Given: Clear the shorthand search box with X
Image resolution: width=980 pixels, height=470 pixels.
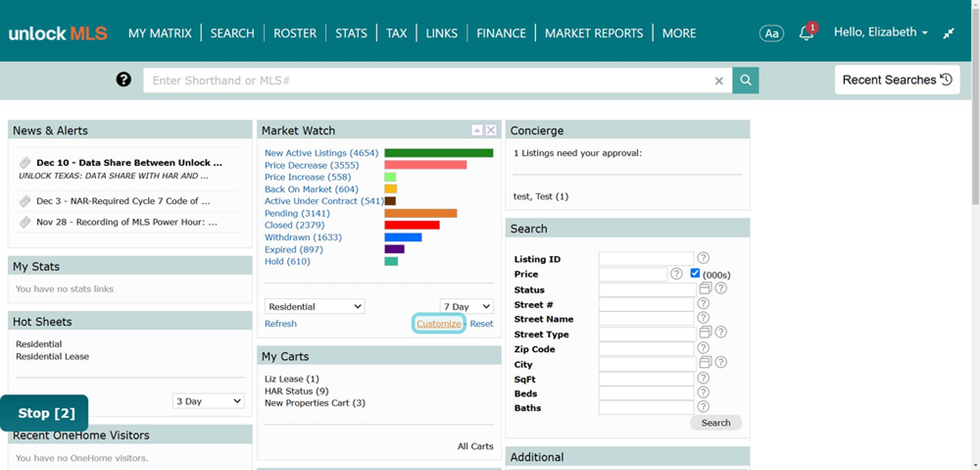Looking at the screenshot, I should 719,81.
